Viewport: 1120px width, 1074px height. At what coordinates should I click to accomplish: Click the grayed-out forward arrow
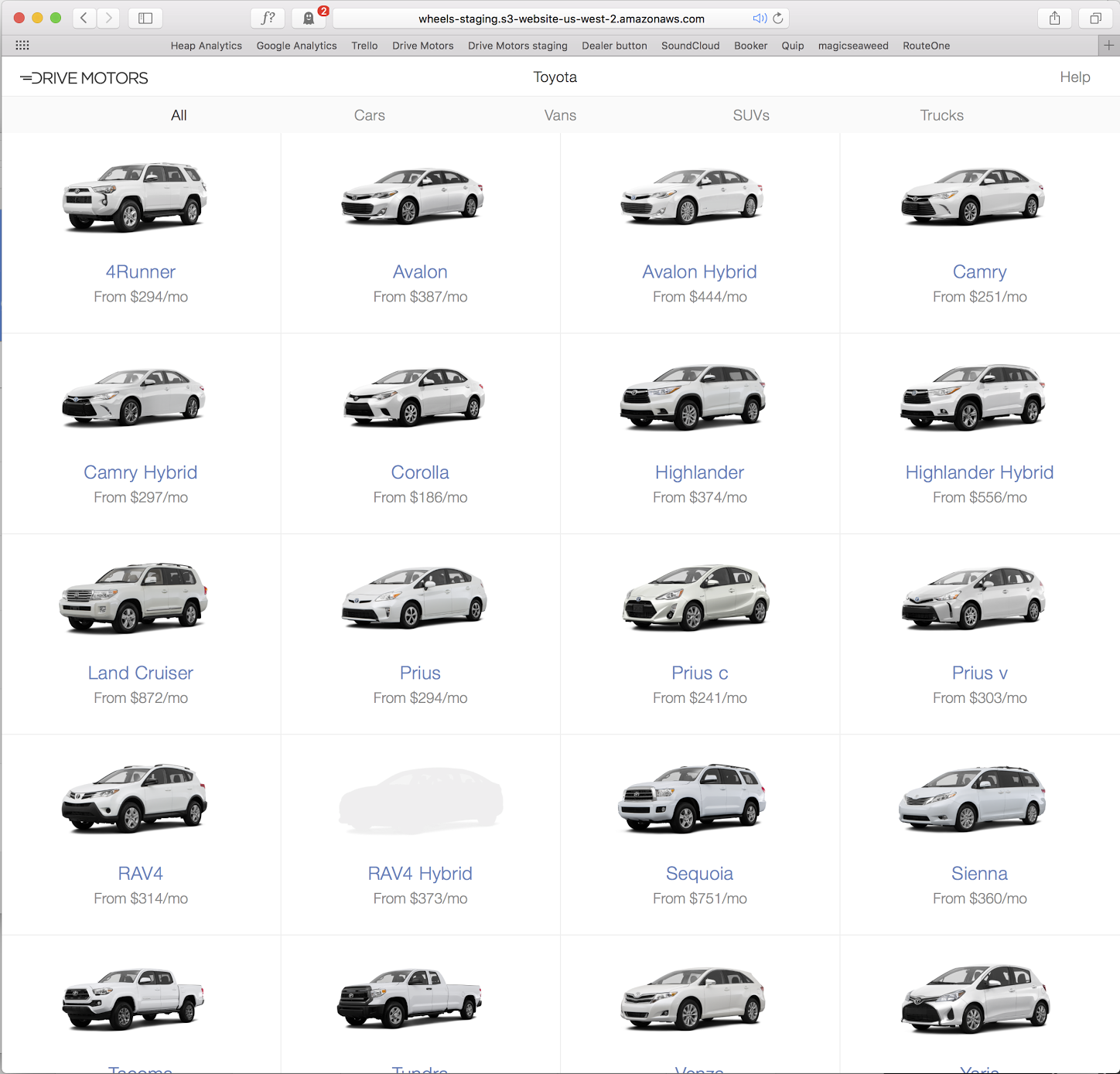click(x=108, y=18)
